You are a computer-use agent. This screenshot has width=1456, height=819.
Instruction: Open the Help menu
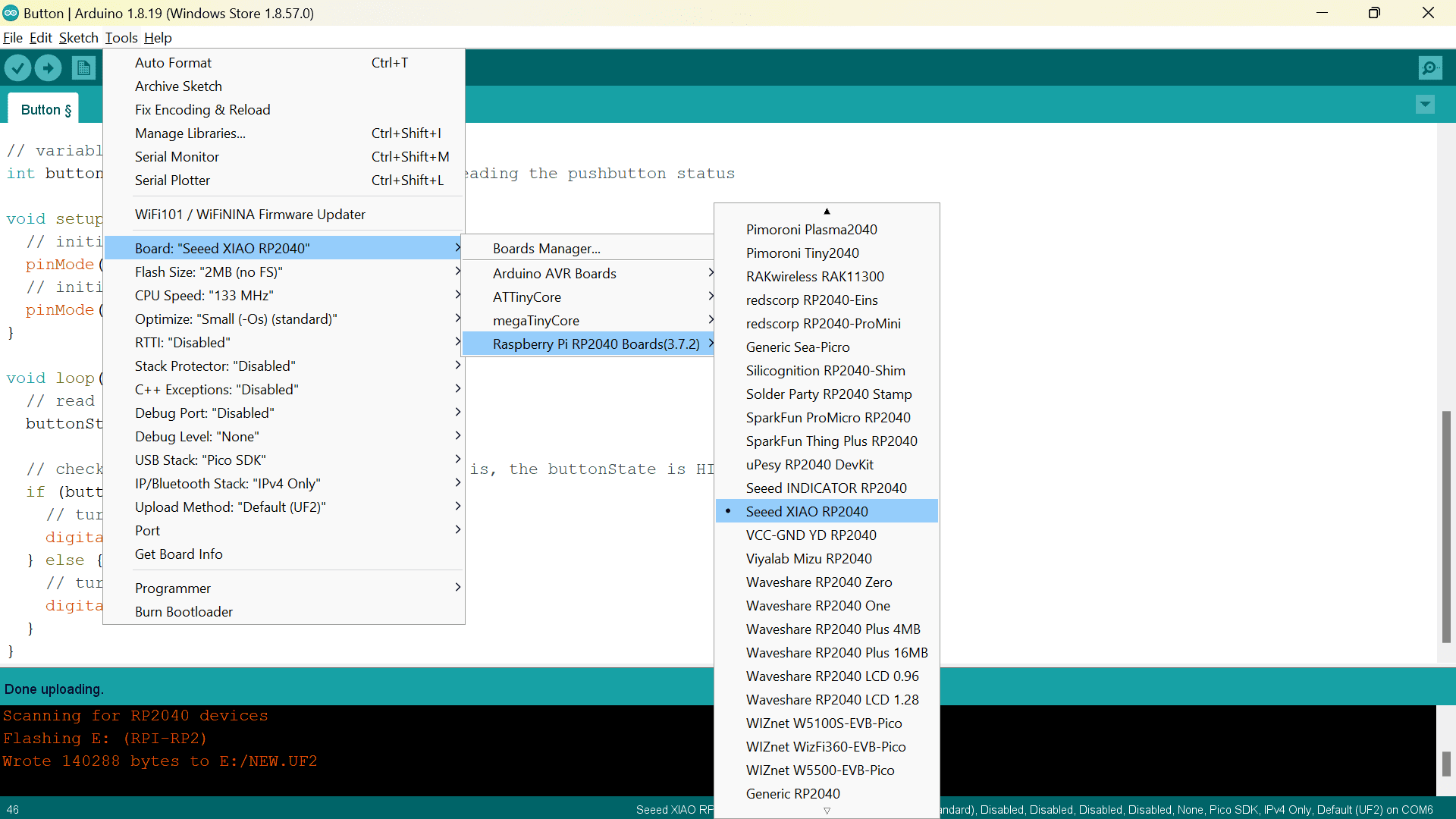[x=158, y=37]
